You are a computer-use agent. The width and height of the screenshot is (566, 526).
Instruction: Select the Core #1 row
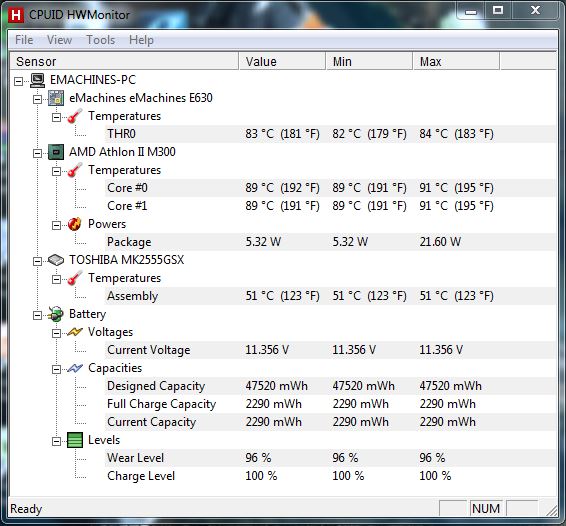[330, 206]
